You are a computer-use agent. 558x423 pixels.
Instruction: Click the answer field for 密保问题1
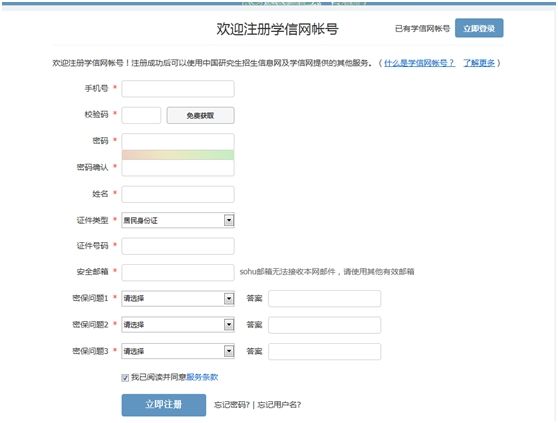(x=324, y=298)
